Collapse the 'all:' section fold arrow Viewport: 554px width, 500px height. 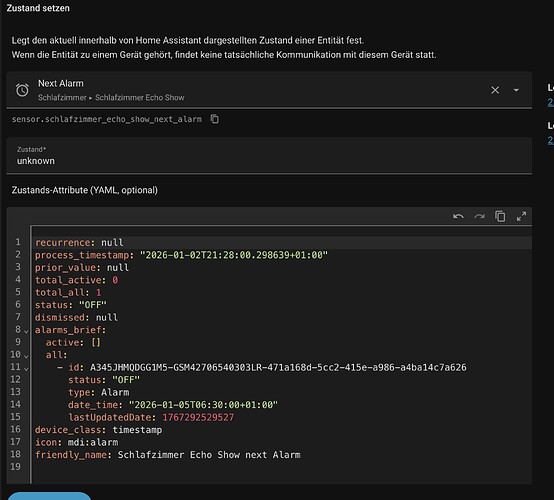(26, 357)
